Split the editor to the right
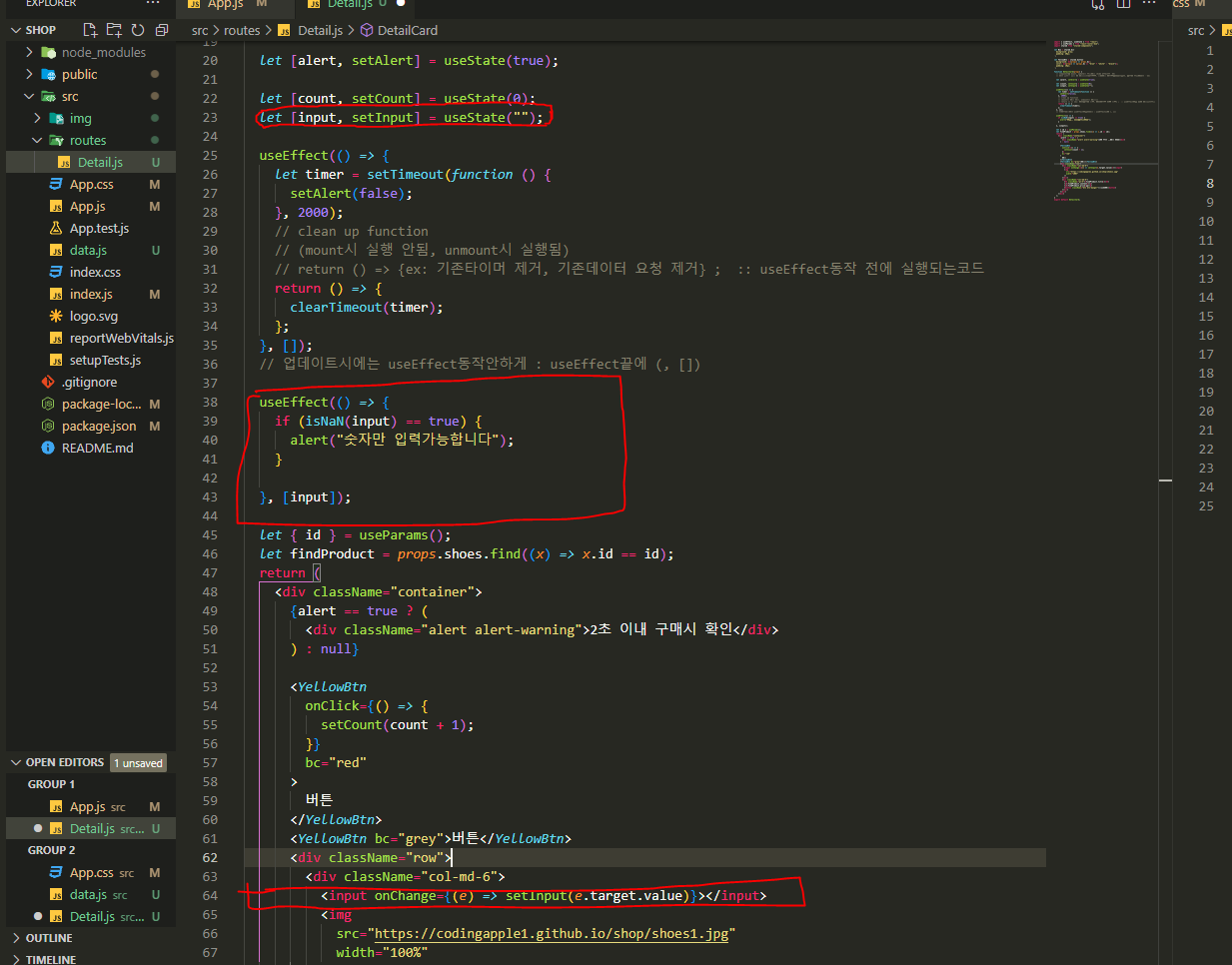 pos(1123,4)
